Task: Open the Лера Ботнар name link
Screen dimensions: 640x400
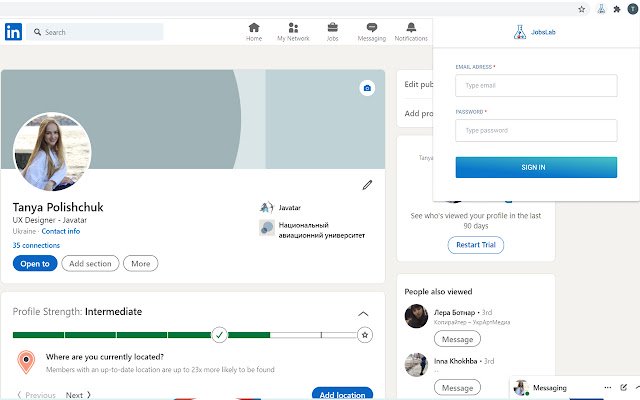Action: coord(454,313)
